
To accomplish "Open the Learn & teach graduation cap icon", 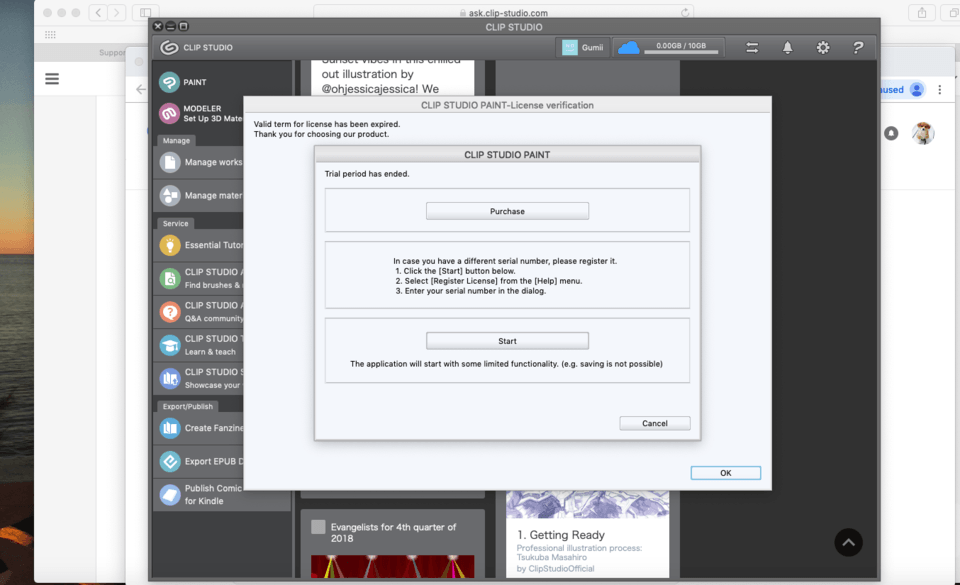I will tap(170, 345).
